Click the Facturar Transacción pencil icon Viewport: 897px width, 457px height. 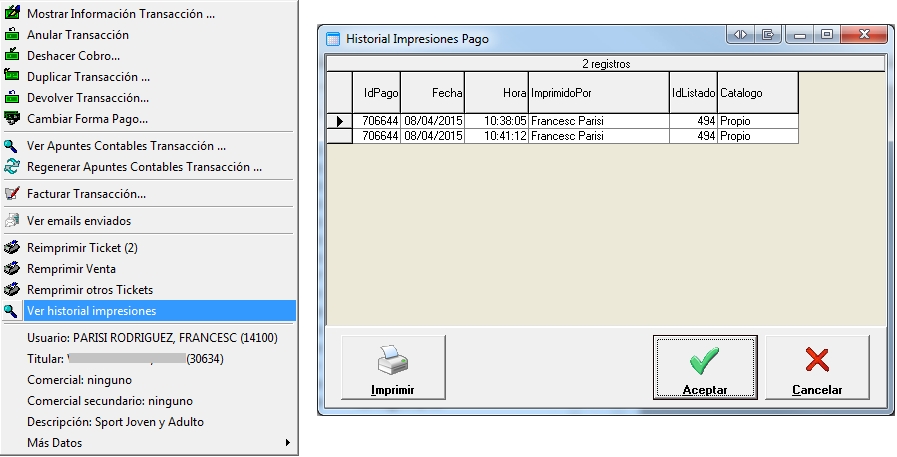12,193
